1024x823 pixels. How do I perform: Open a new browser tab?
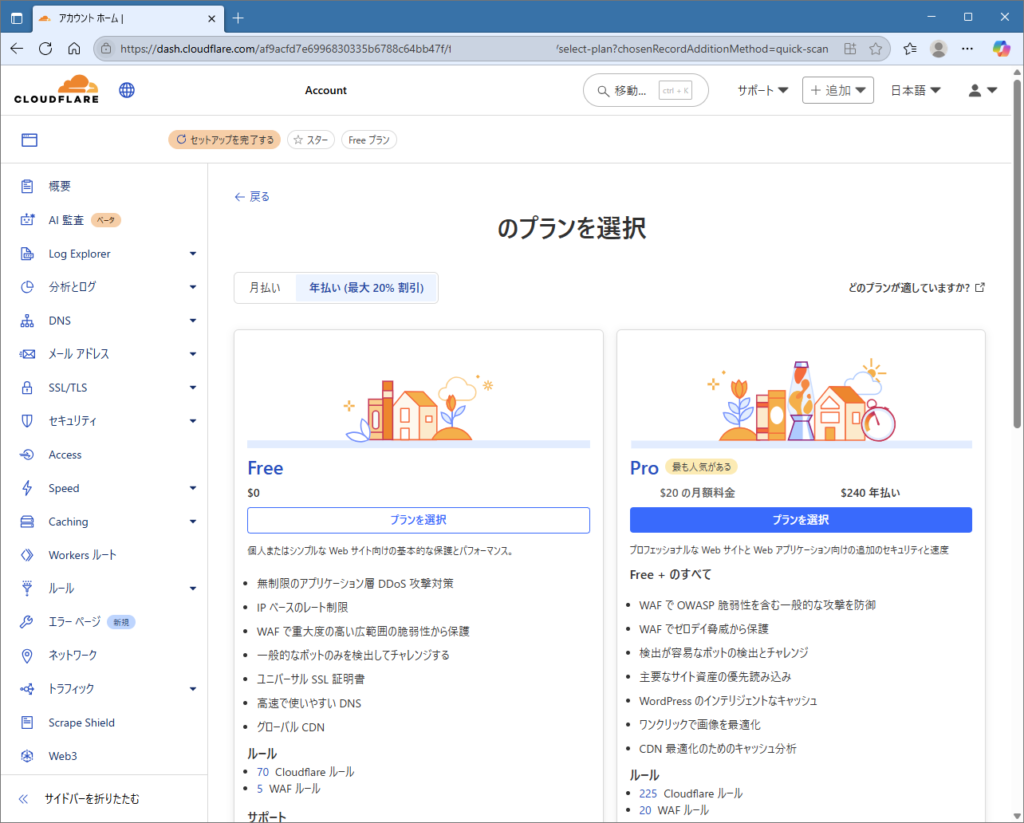point(238,18)
